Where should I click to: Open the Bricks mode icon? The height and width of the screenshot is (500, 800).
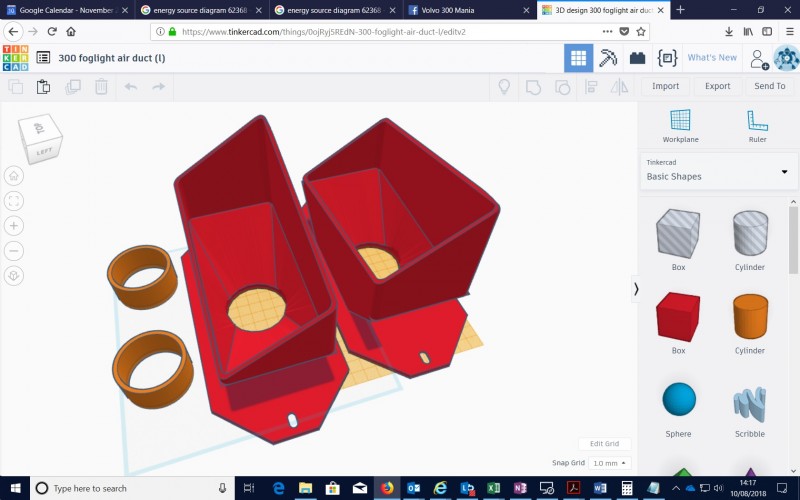[x=637, y=58]
